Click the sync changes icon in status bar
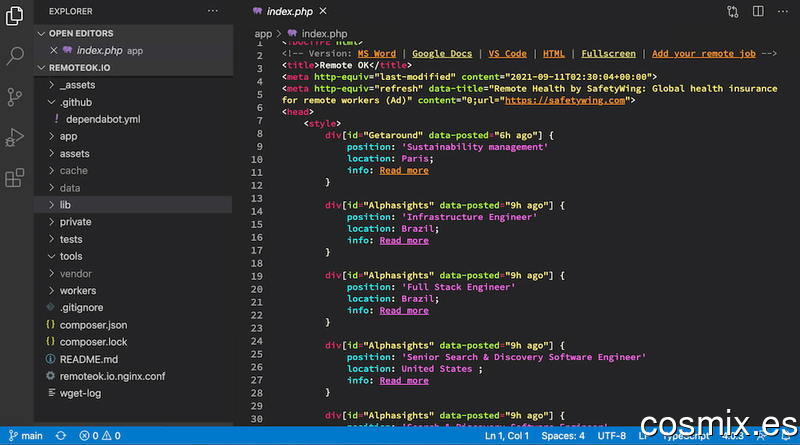 click(61, 436)
